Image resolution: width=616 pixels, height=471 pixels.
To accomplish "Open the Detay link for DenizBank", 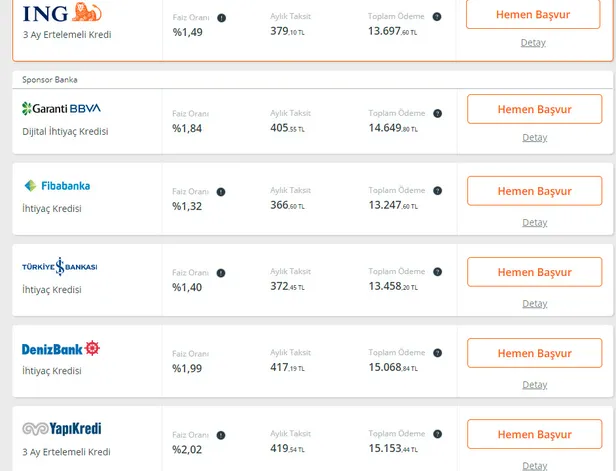I will click(534, 384).
